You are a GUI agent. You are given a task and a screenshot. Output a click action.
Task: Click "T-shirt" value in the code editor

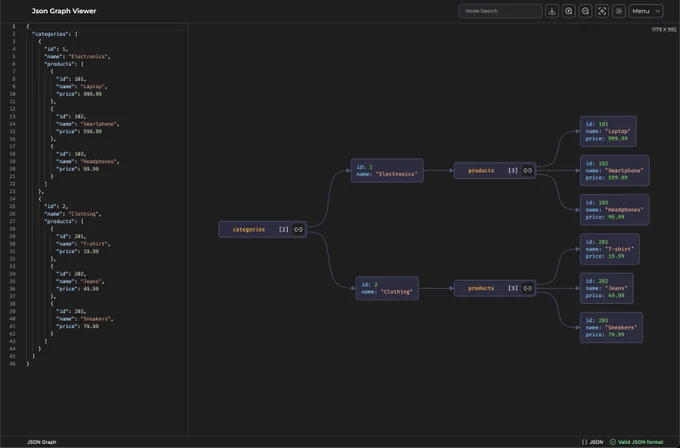coord(94,244)
